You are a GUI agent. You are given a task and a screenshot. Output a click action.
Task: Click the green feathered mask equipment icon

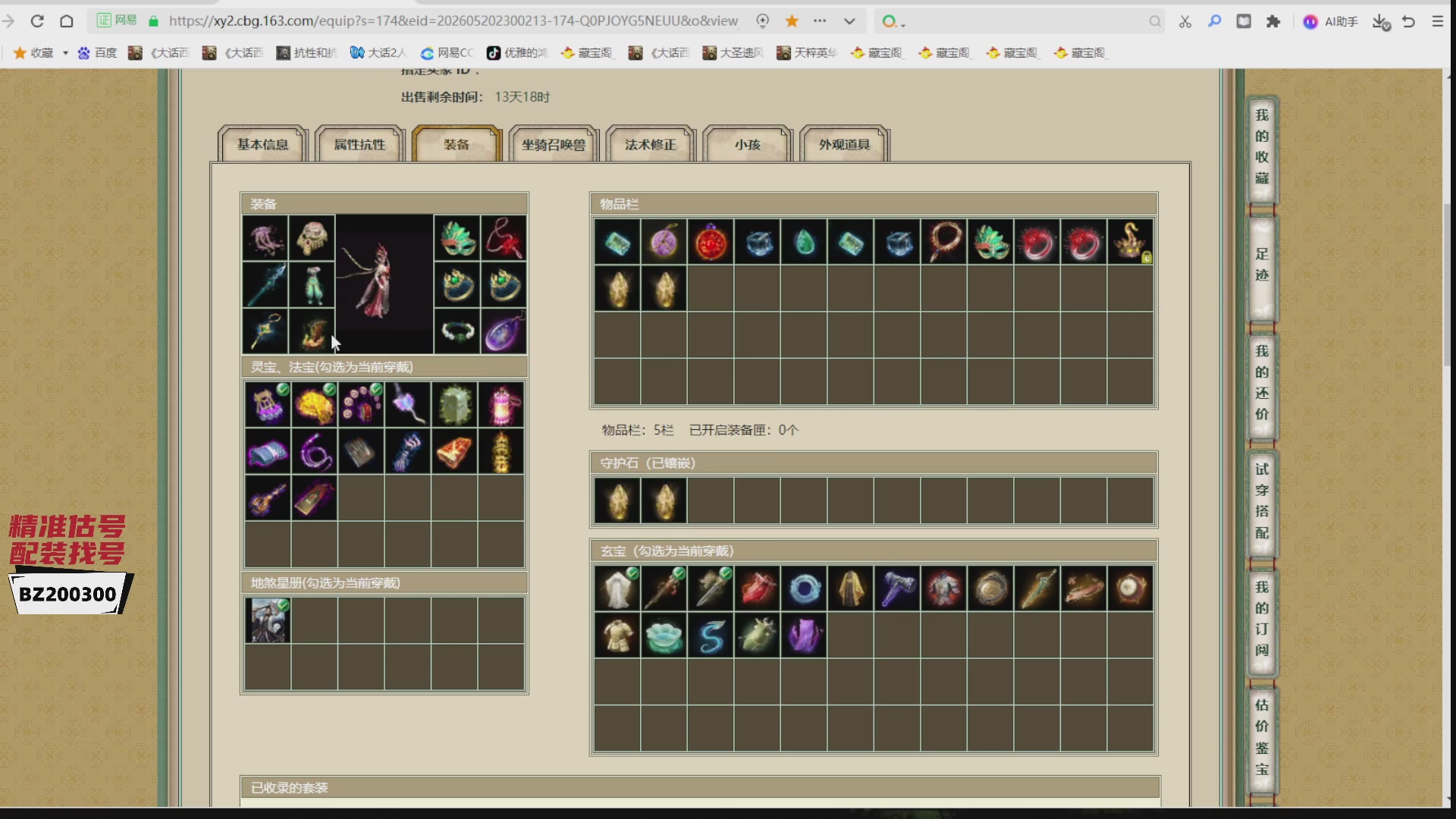(x=457, y=238)
